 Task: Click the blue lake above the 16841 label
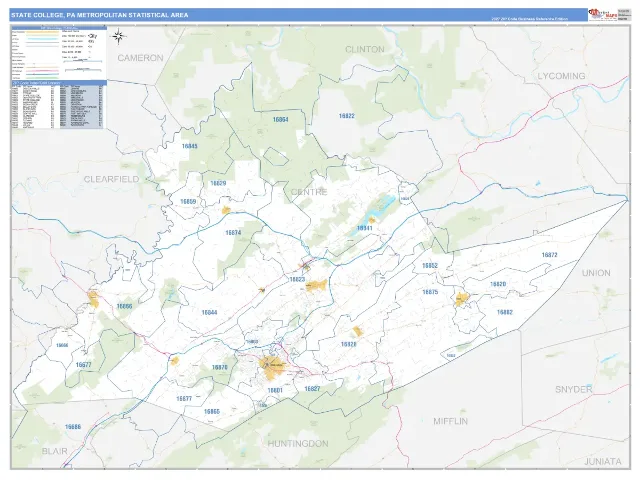tap(373, 215)
